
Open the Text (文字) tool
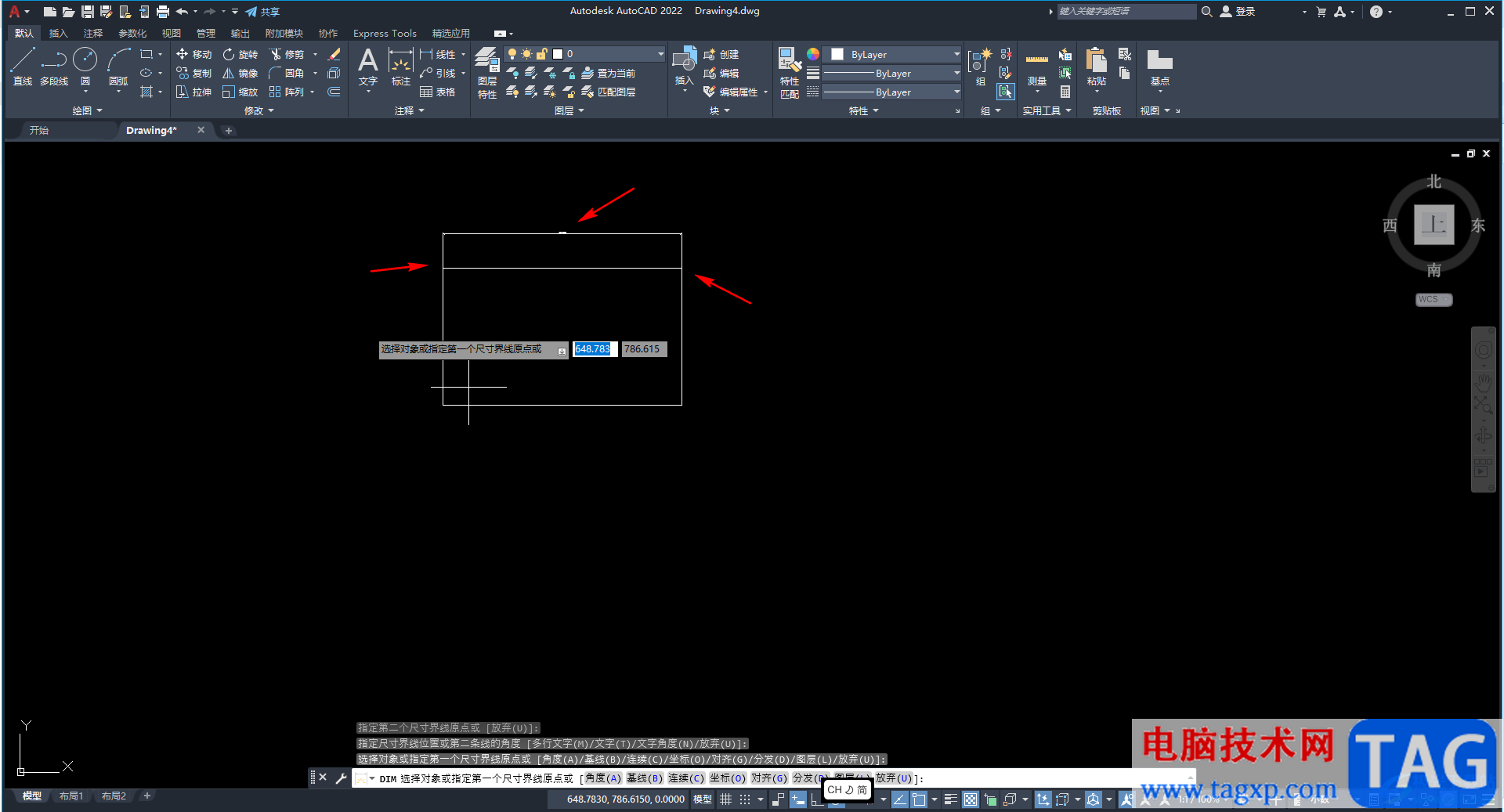(368, 66)
